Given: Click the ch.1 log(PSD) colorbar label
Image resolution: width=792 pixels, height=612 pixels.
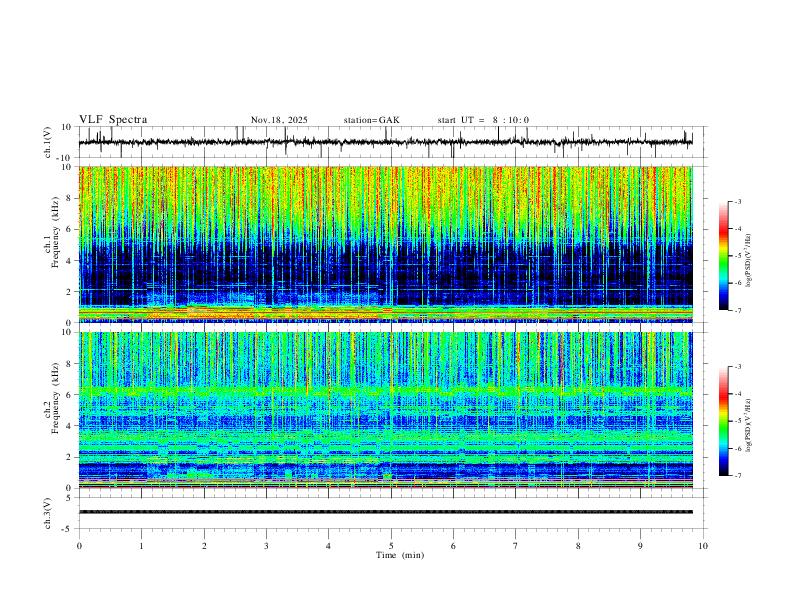Looking at the screenshot, I should pyautogui.click(x=748, y=261).
